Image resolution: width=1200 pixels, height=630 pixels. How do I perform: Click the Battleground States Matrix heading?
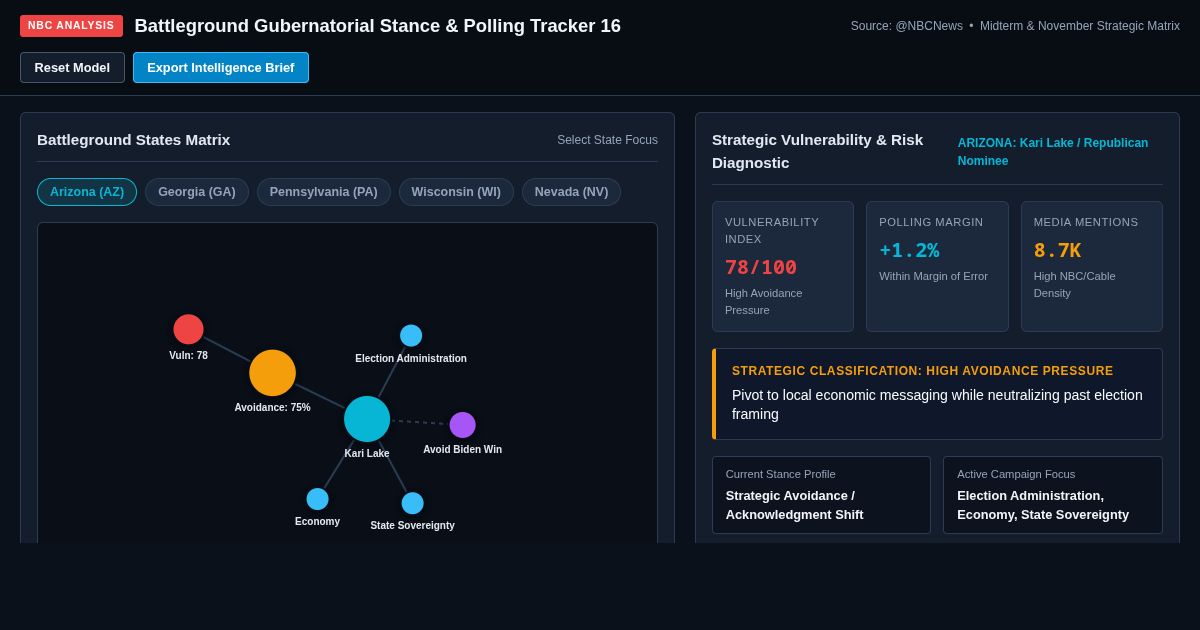133,140
